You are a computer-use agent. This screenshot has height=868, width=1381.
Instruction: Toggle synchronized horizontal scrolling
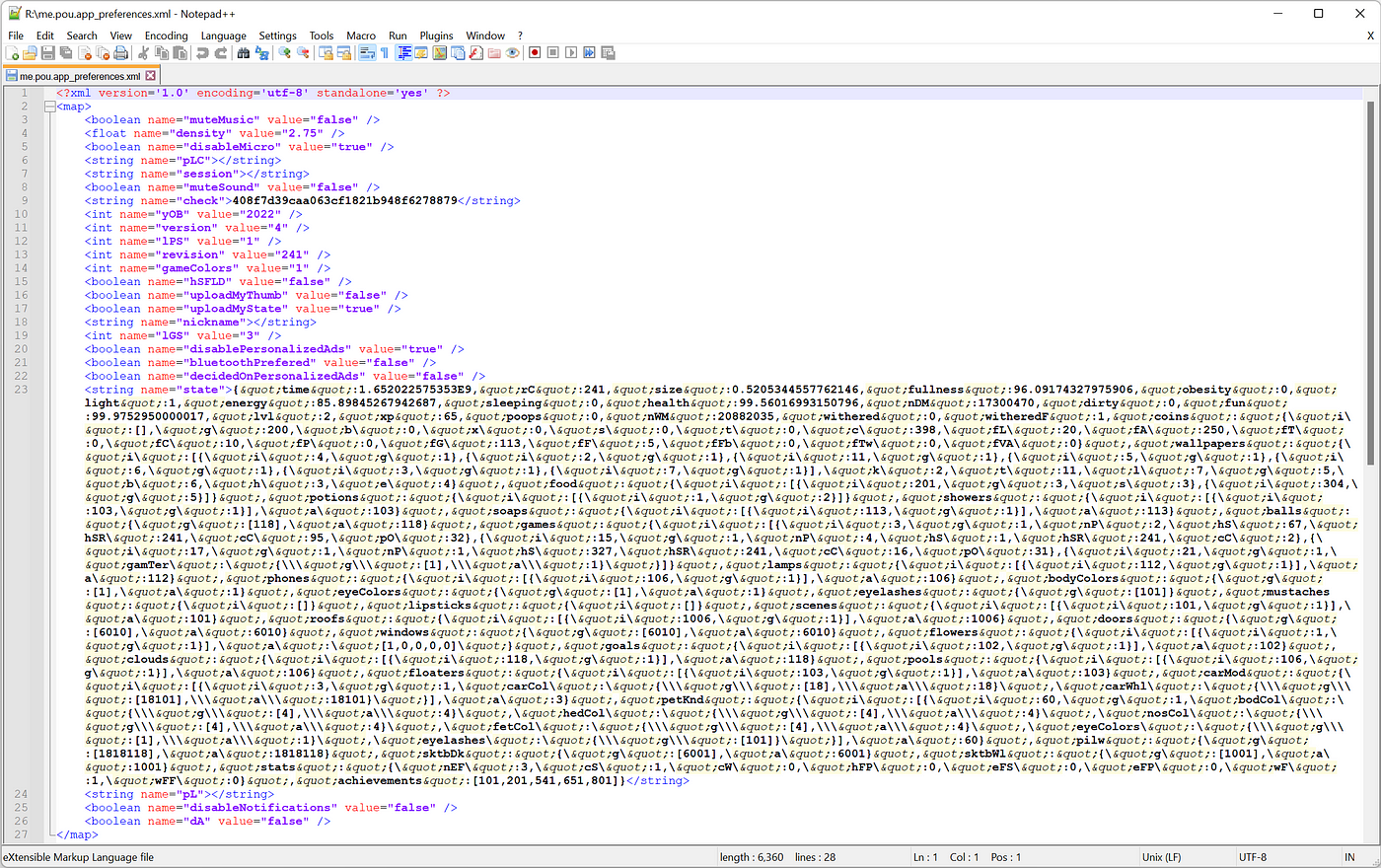(343, 53)
